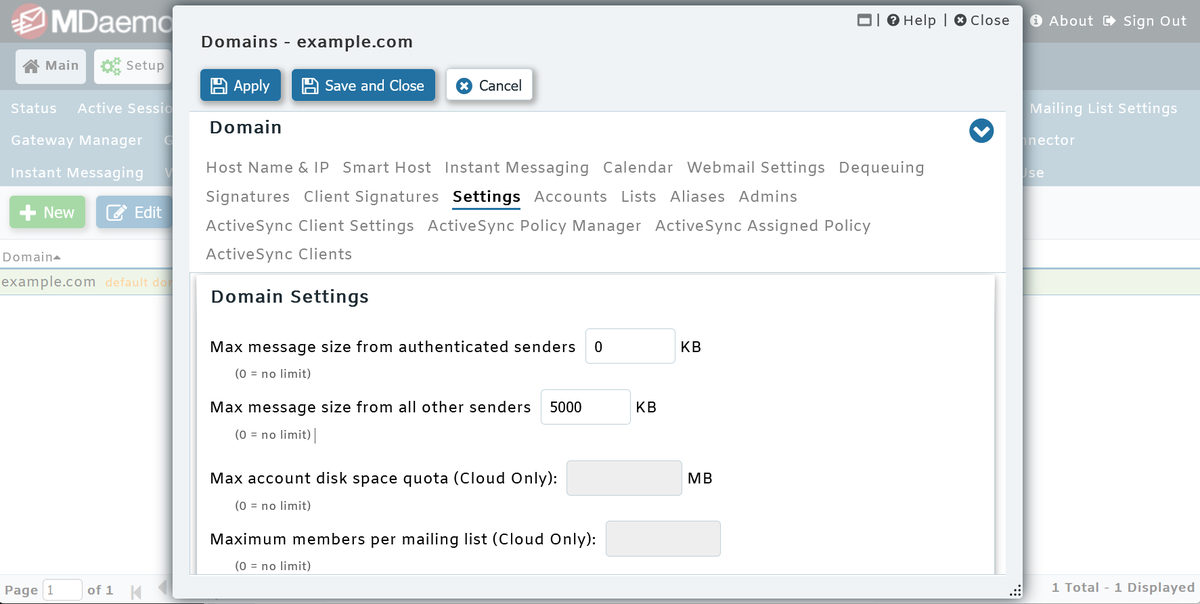This screenshot has width=1200, height=604.
Task: Go to first page arrow icon
Action: [x=137, y=590]
